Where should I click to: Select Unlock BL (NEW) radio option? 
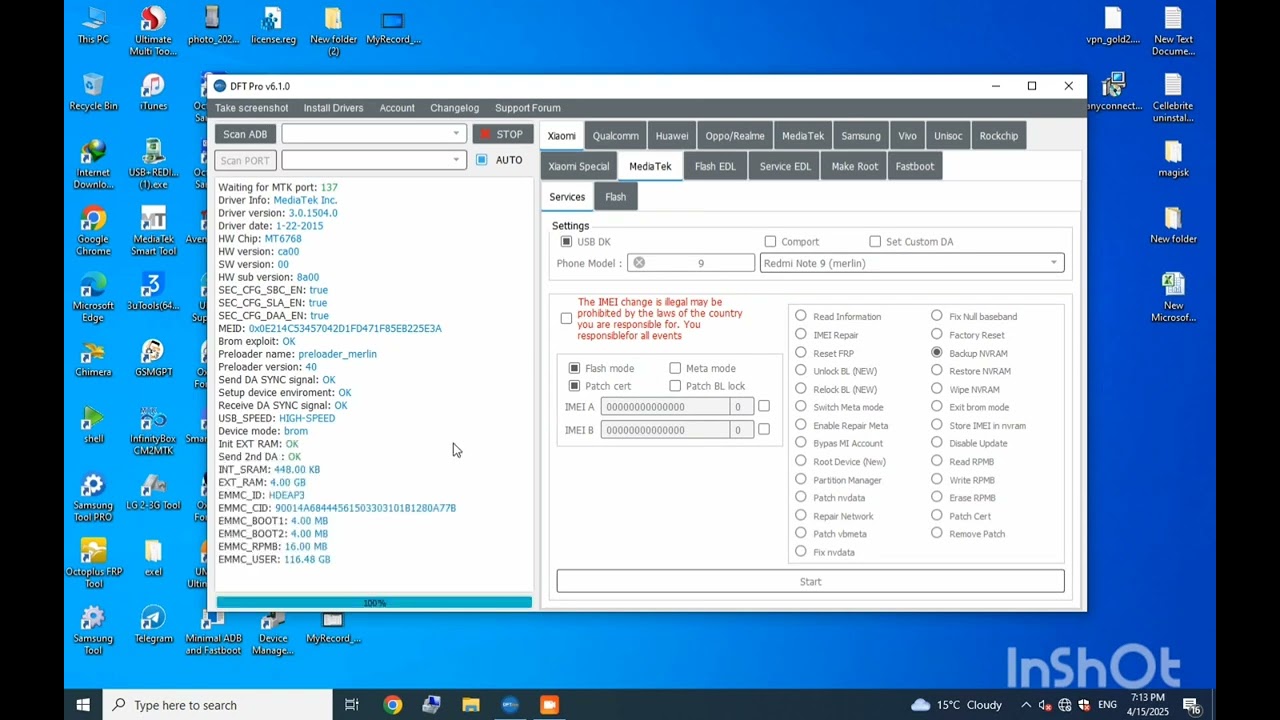coord(801,371)
